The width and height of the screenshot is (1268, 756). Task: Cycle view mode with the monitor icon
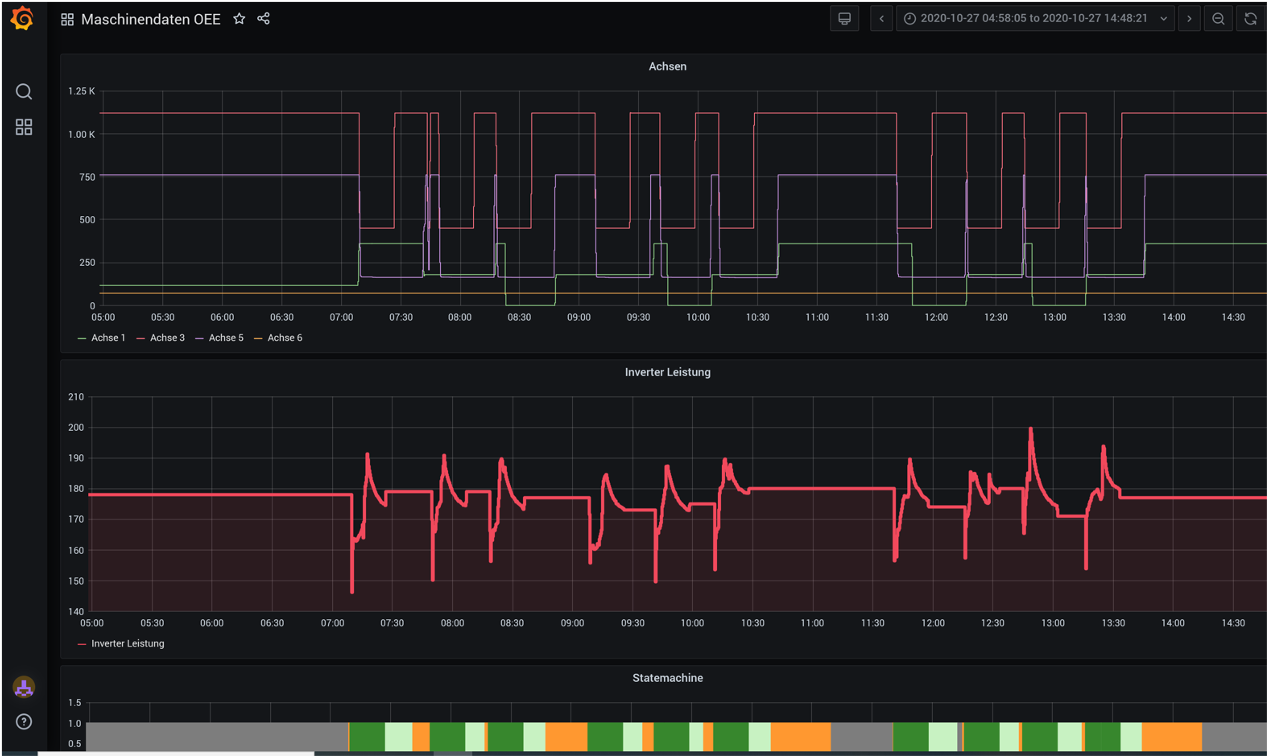click(845, 19)
